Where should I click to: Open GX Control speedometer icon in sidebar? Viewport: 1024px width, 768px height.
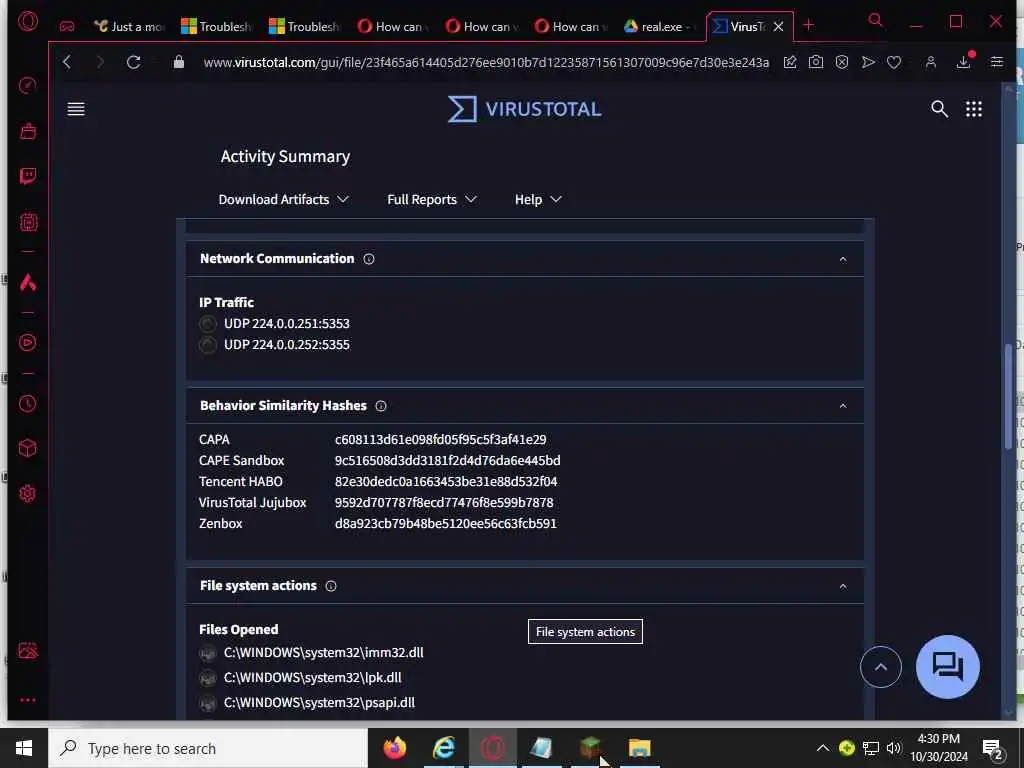tap(28, 86)
